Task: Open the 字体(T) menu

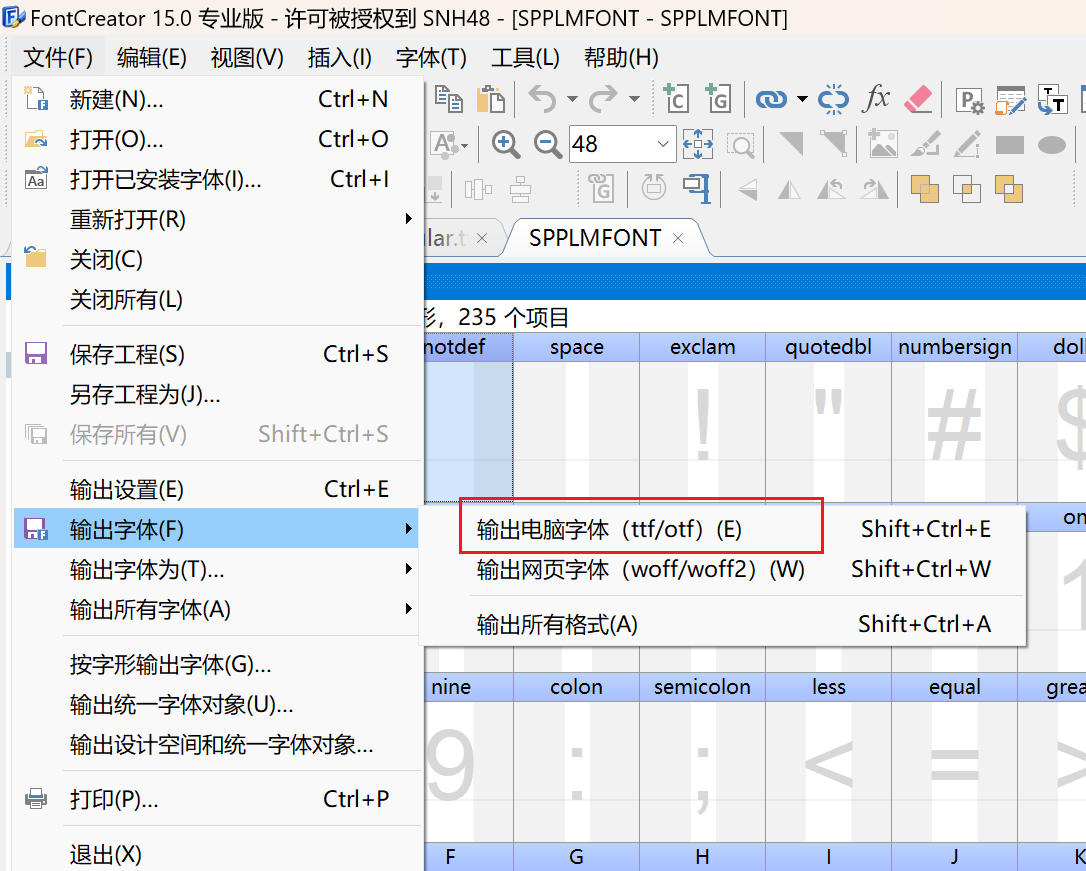Action: pyautogui.click(x=431, y=57)
